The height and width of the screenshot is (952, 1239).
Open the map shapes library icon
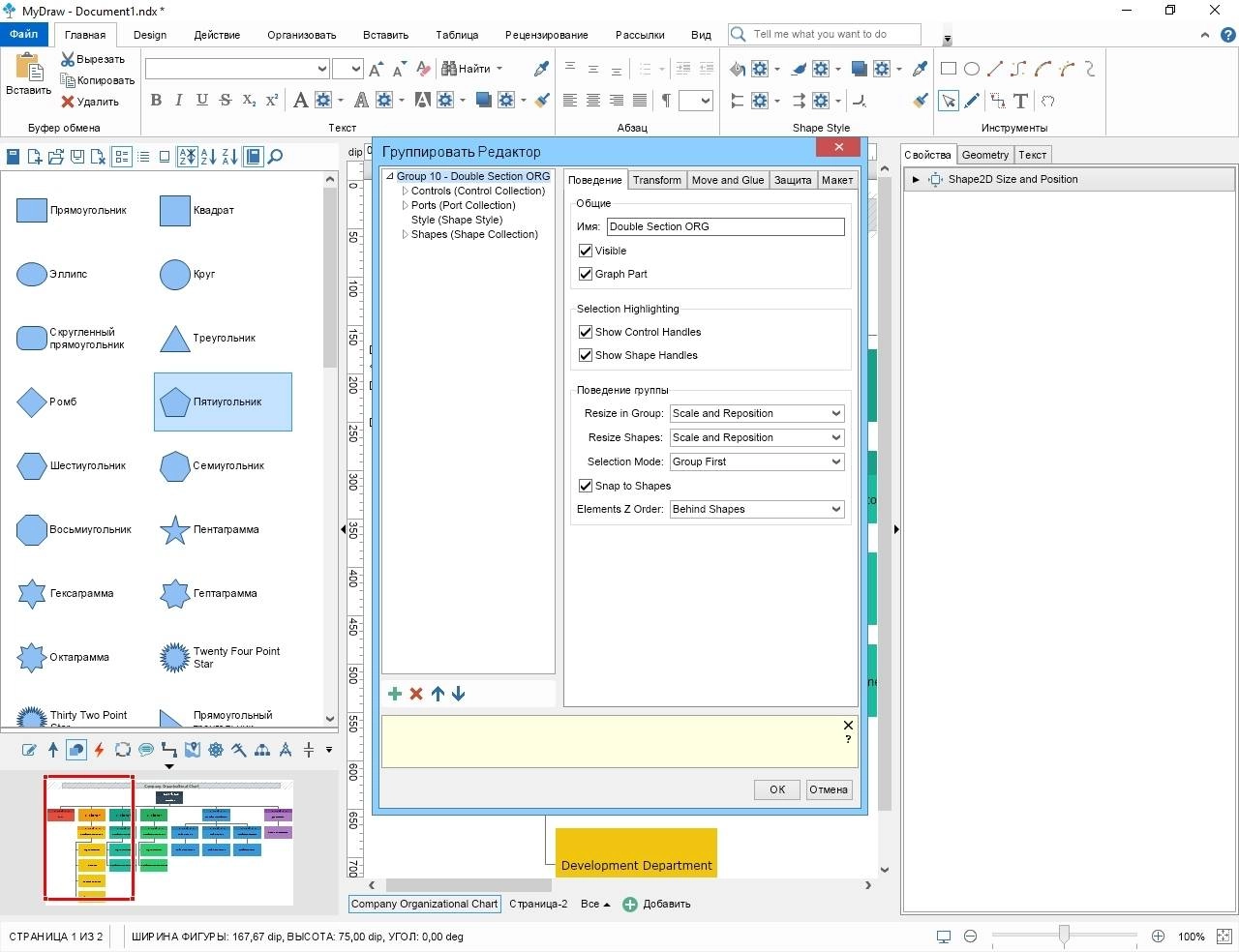coord(192,750)
